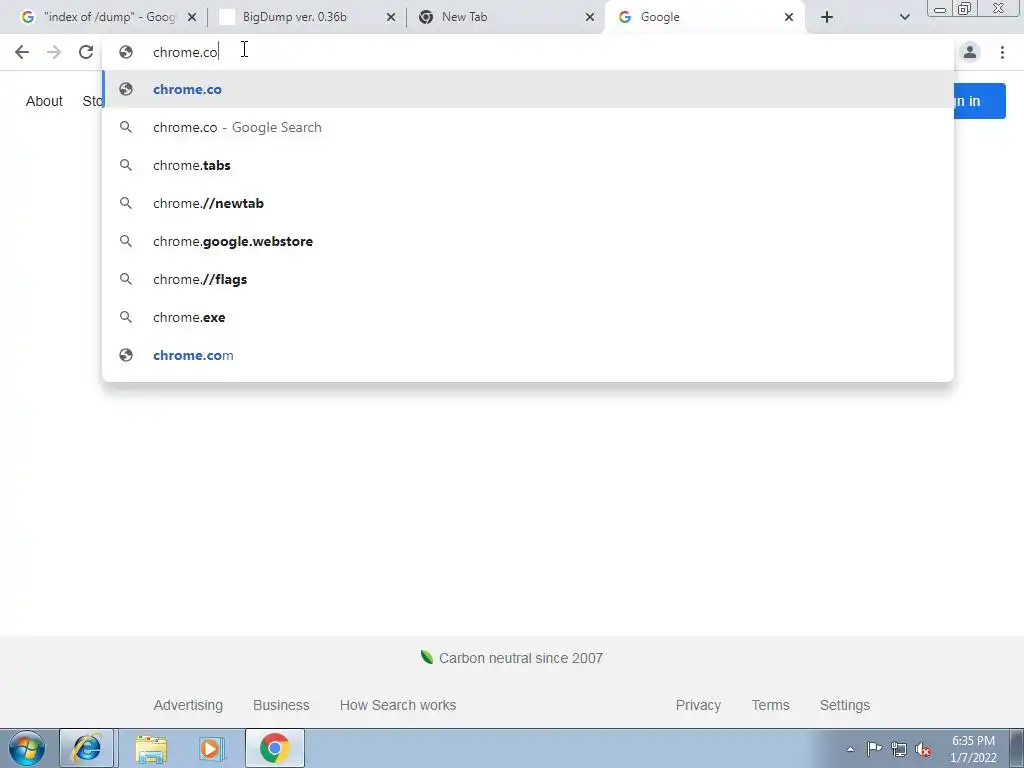Expand the tab search dropdown arrow
Screen dimensions: 1024x768
tap(904, 17)
